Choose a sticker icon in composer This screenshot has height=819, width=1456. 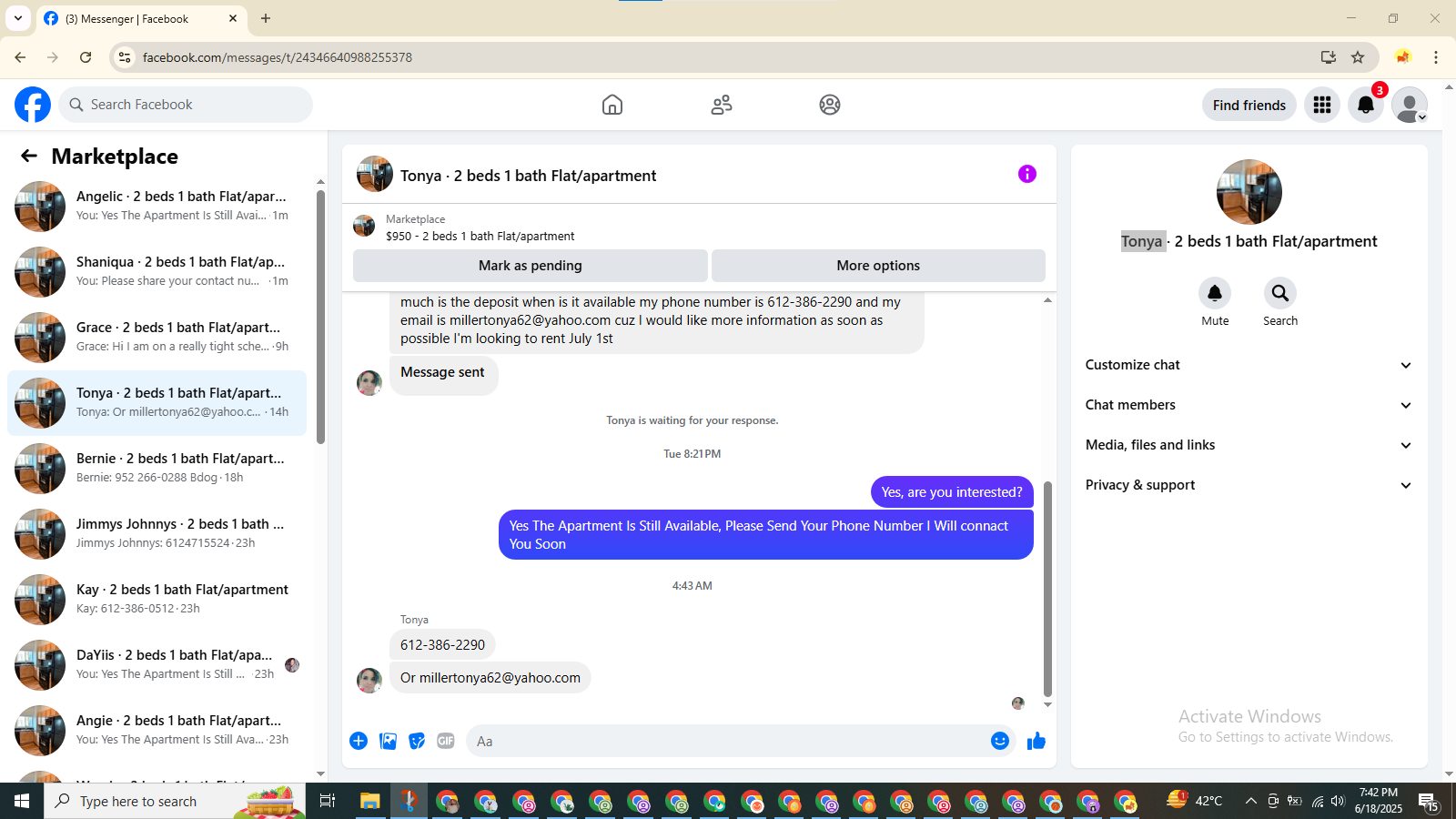point(417,741)
